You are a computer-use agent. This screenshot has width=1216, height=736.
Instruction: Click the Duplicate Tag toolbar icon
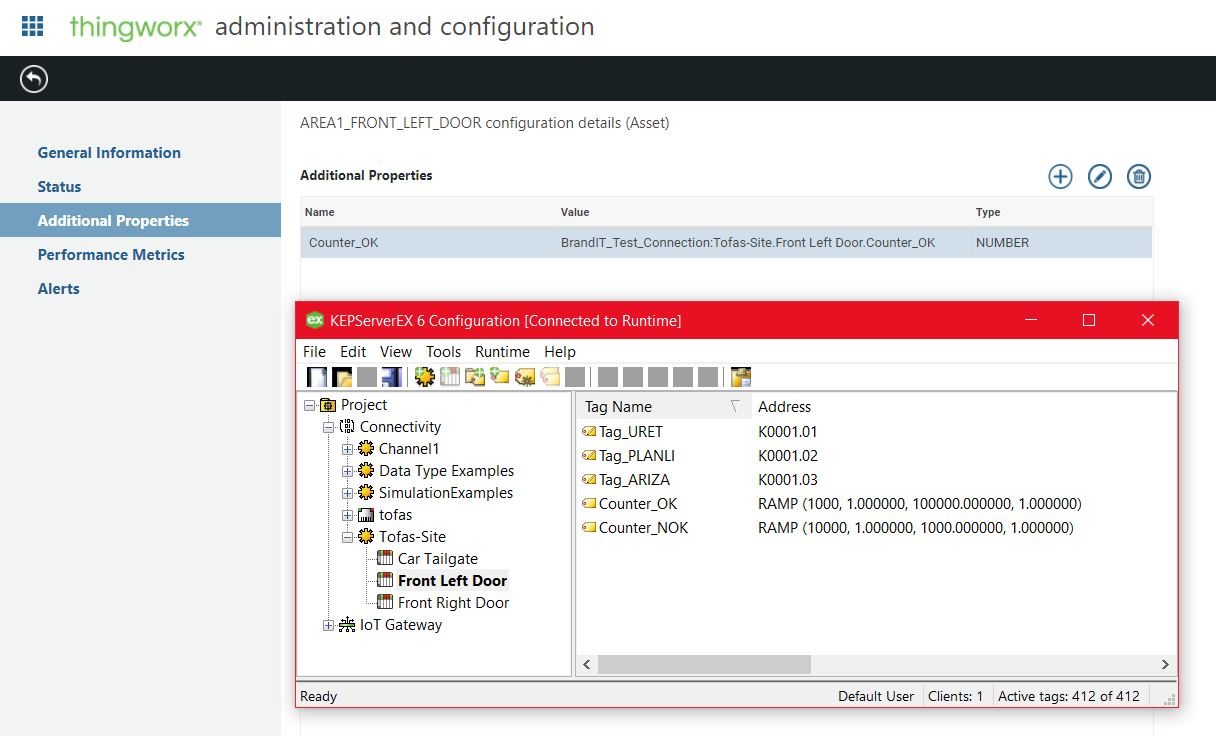coord(550,377)
